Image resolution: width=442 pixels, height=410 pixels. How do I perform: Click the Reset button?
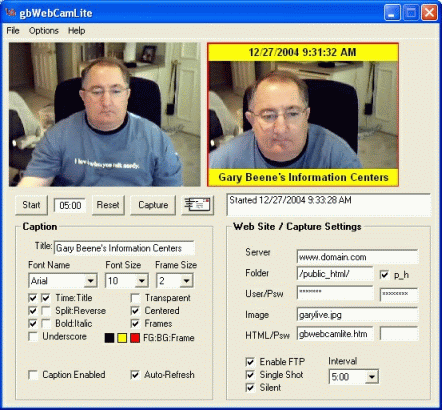tap(108, 205)
